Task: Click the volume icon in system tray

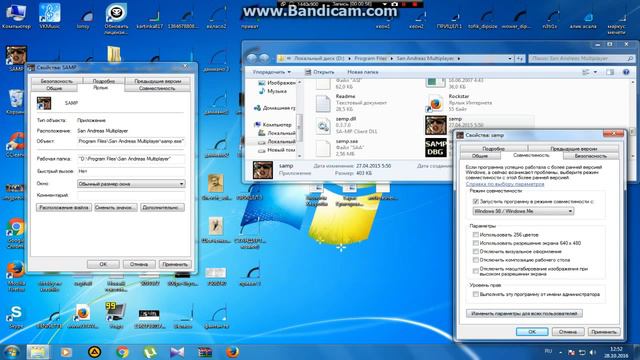Action: point(593,352)
